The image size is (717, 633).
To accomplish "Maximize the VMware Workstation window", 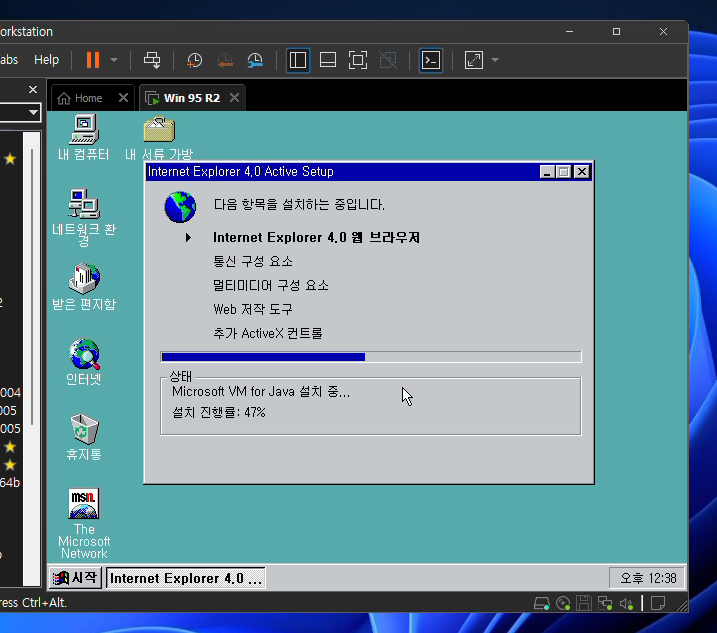I will [616, 32].
